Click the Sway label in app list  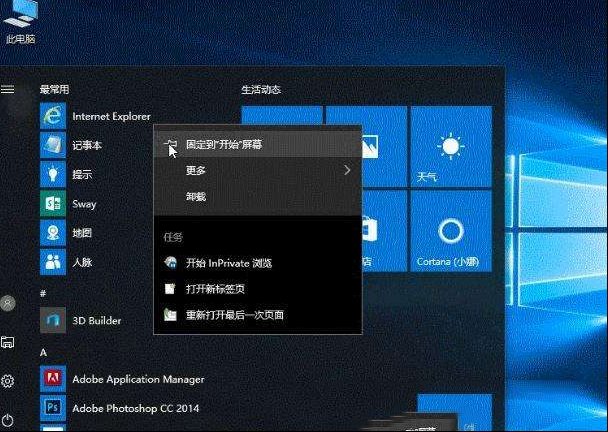pyautogui.click(x=84, y=204)
